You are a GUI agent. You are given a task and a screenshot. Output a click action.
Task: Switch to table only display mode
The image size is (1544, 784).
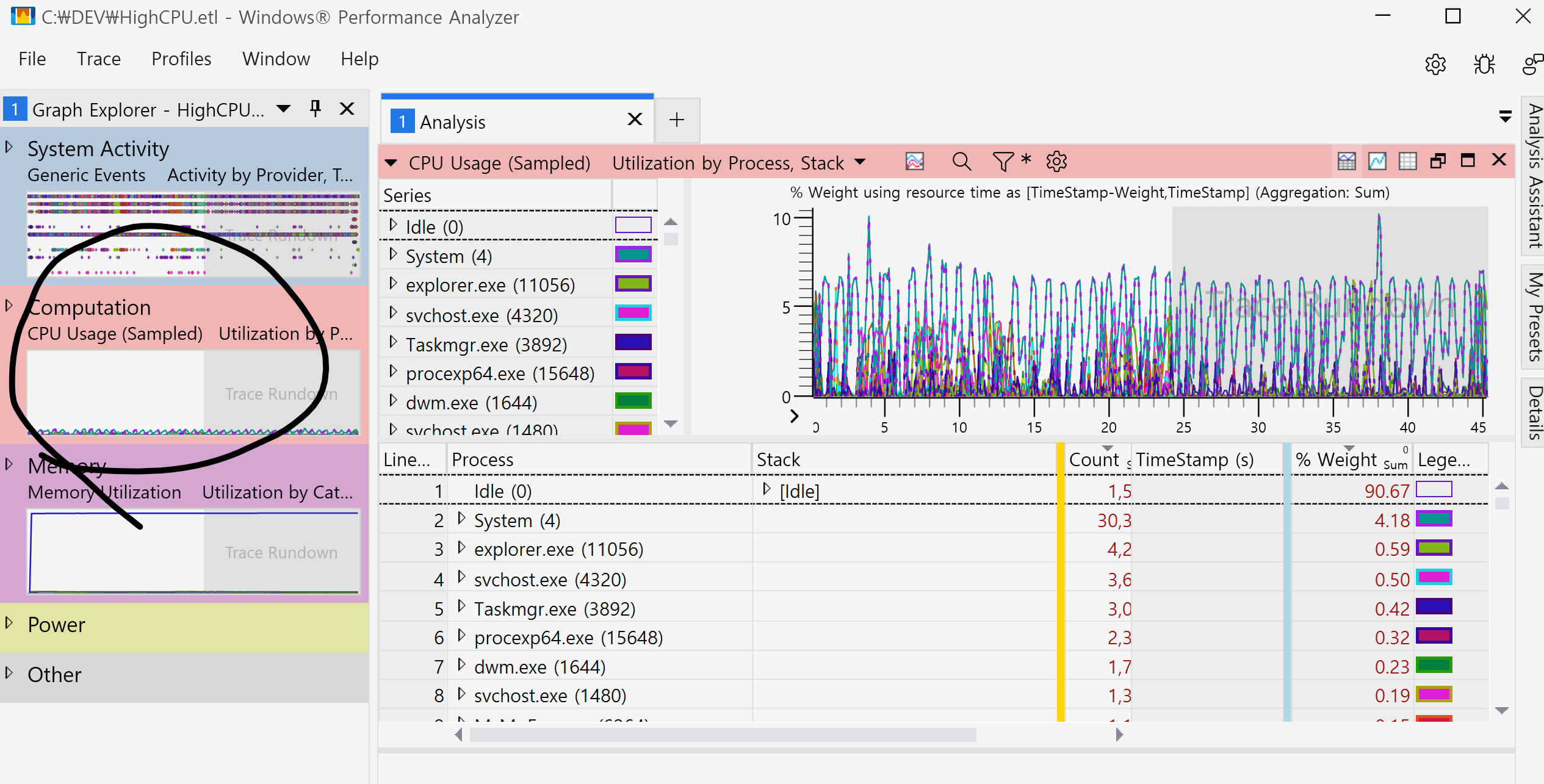point(1407,161)
